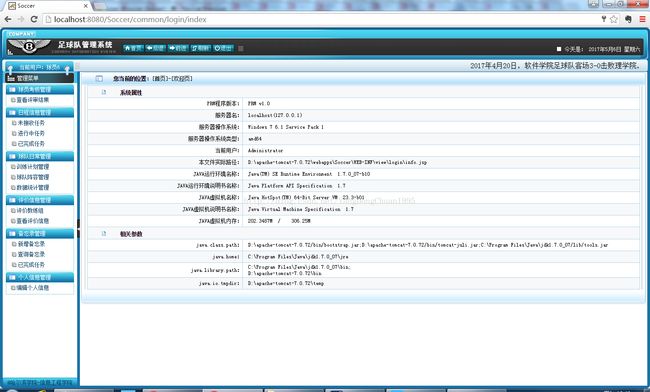Click the key icon in the address bar
This screenshot has height=392, width=650.
click(x=604, y=19)
